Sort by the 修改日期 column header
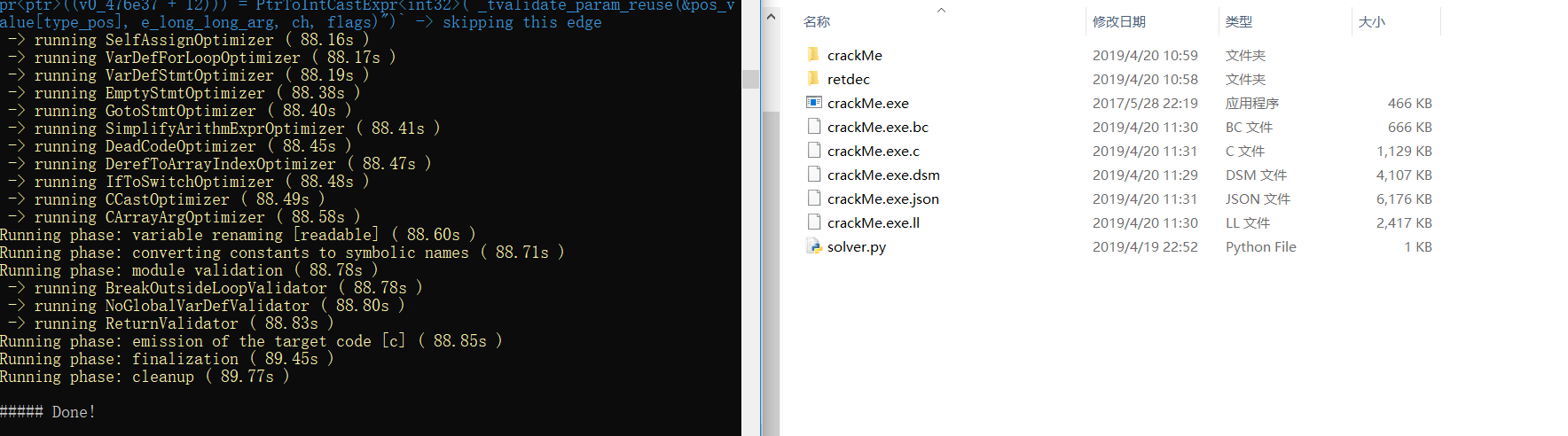1568x436 pixels. point(1118,22)
